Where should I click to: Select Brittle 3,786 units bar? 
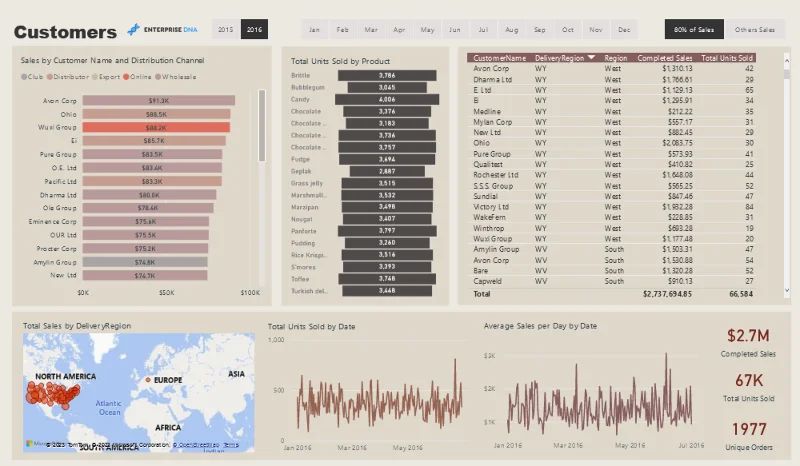tap(387, 76)
